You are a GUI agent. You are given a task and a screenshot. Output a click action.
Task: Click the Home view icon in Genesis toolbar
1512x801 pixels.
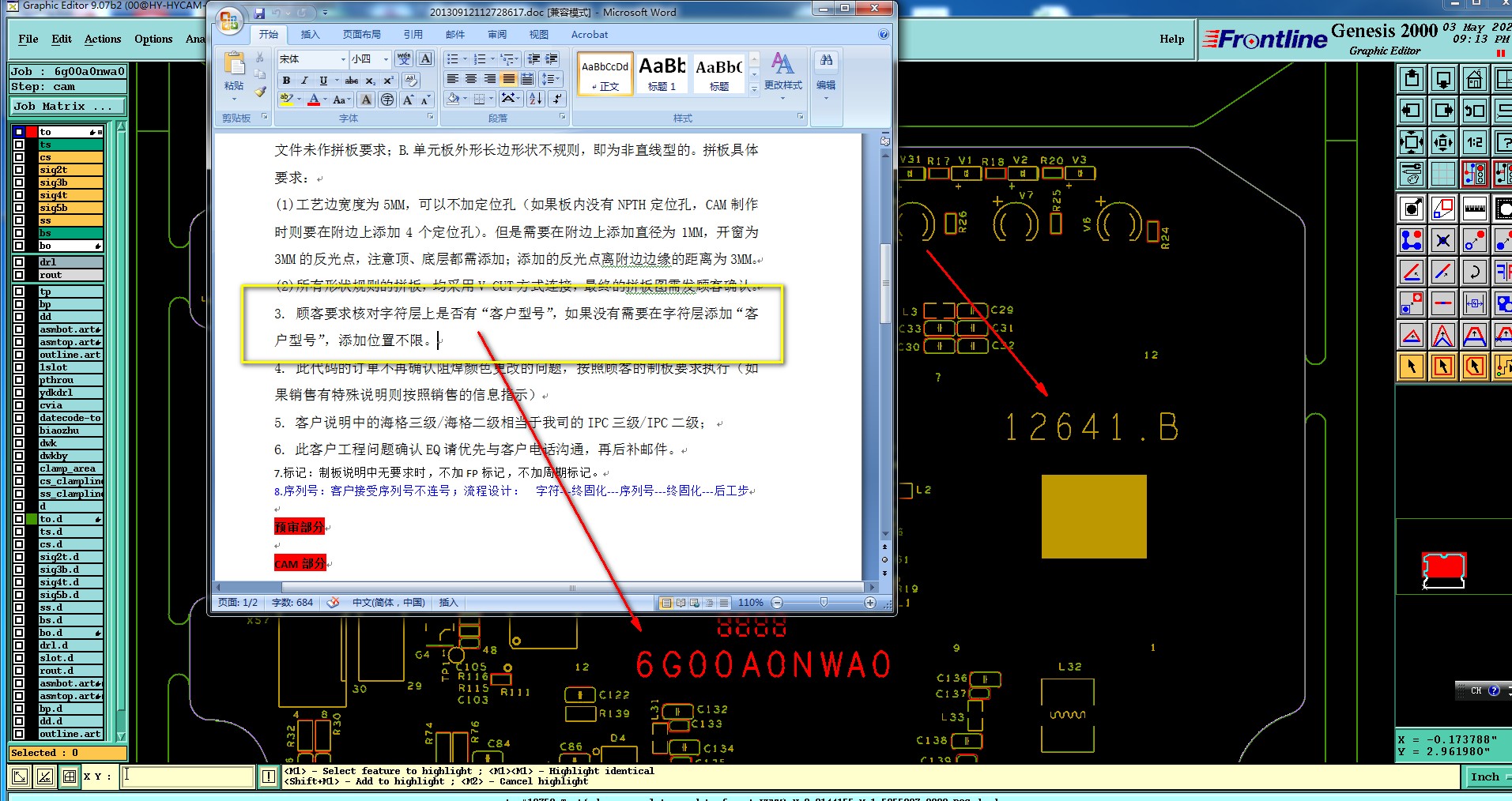[1474, 80]
